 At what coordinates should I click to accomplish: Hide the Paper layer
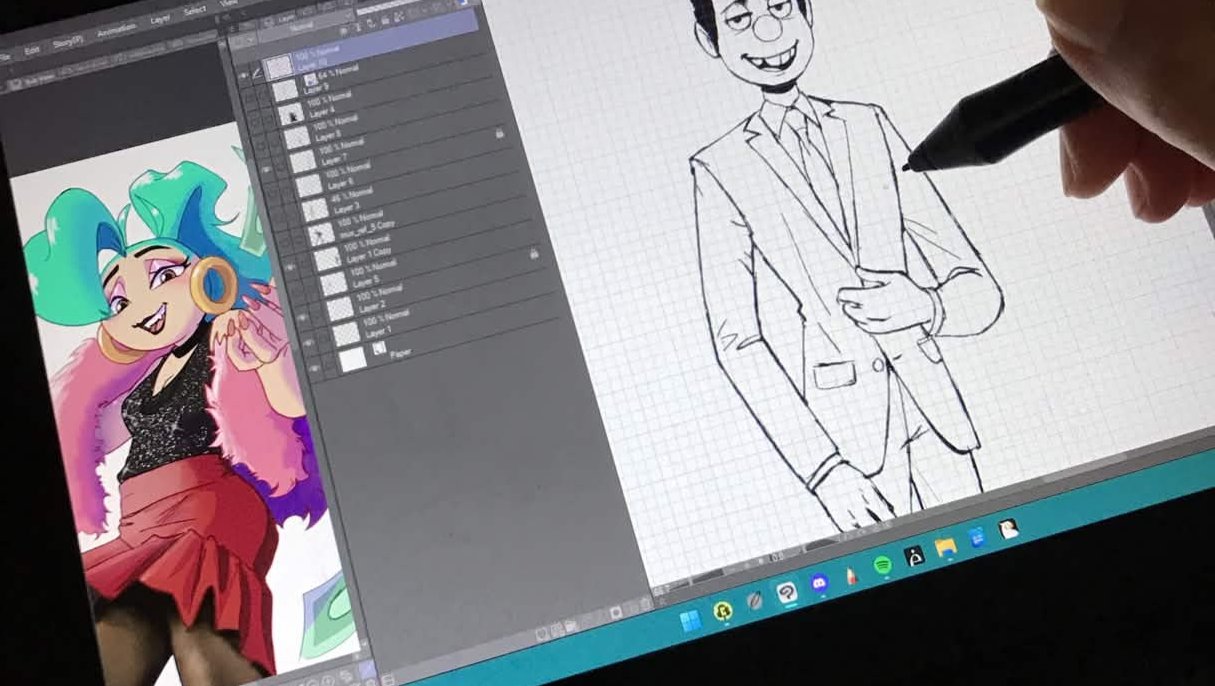(314, 367)
